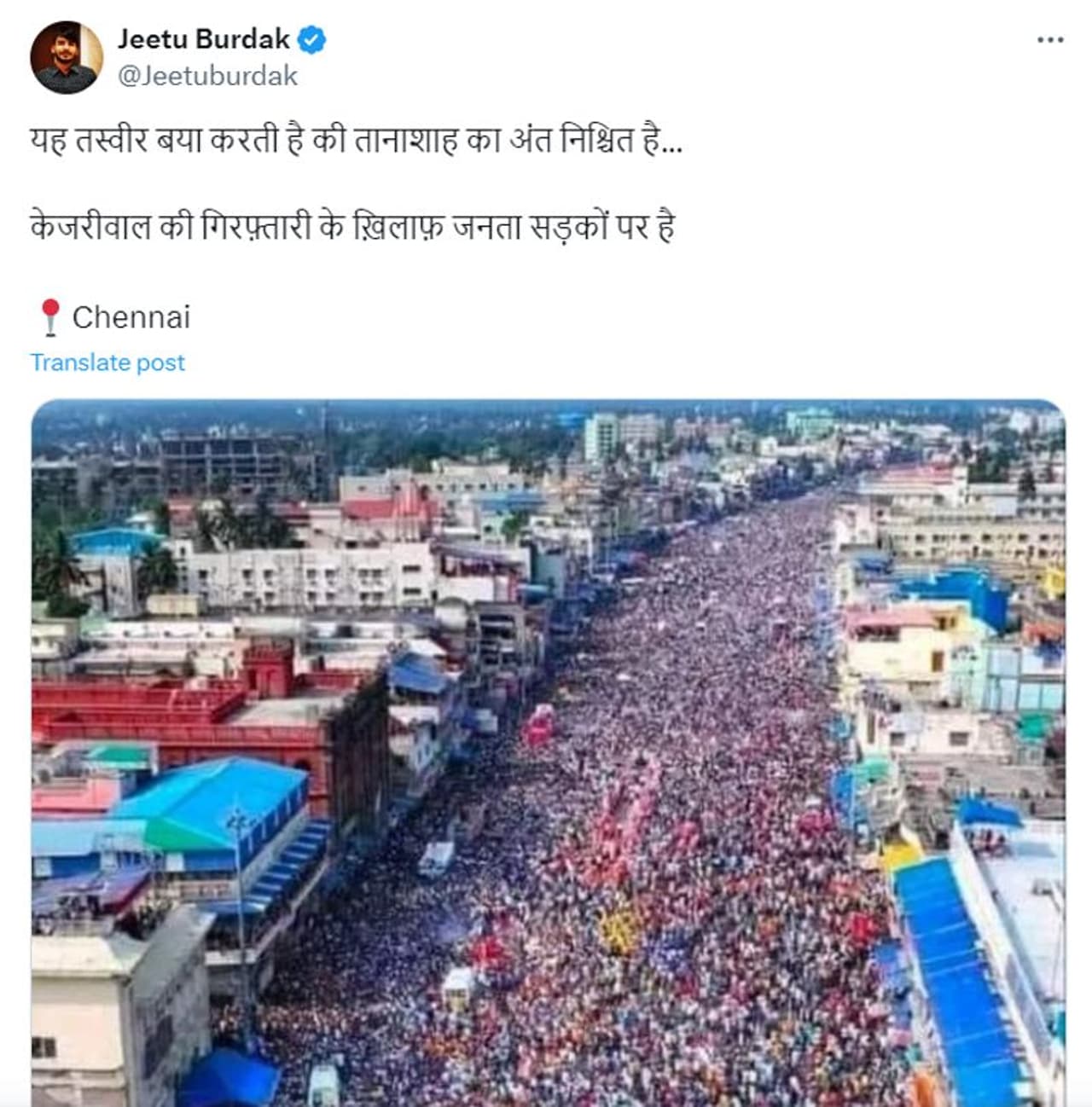Image resolution: width=1092 pixels, height=1107 pixels.
Task: Open the aerial crowd photo in viewer
Action: pyautogui.click(x=548, y=753)
